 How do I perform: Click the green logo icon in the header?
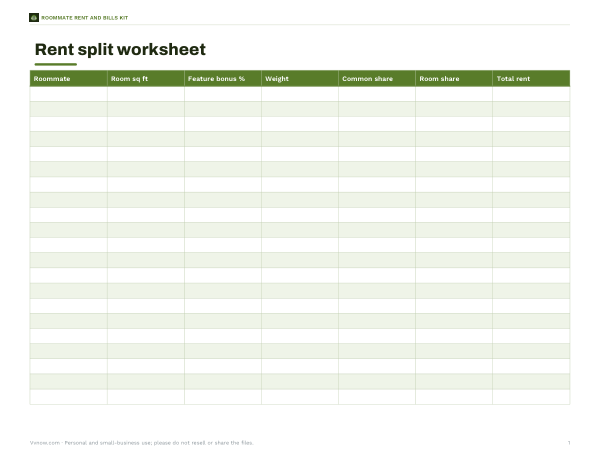pos(34,18)
